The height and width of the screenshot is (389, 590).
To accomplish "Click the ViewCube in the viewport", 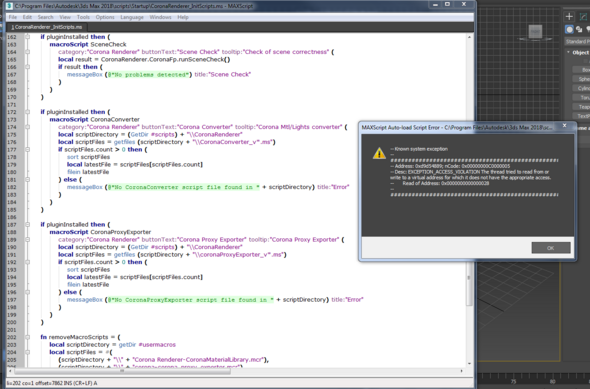I will 535,31.
